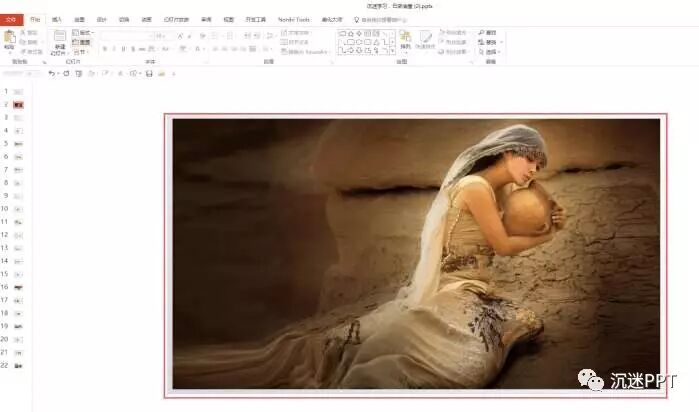Image resolution: width=699 pixels, height=412 pixels.
Task: Open the Layout (版式) dropdown
Action: [x=83, y=33]
